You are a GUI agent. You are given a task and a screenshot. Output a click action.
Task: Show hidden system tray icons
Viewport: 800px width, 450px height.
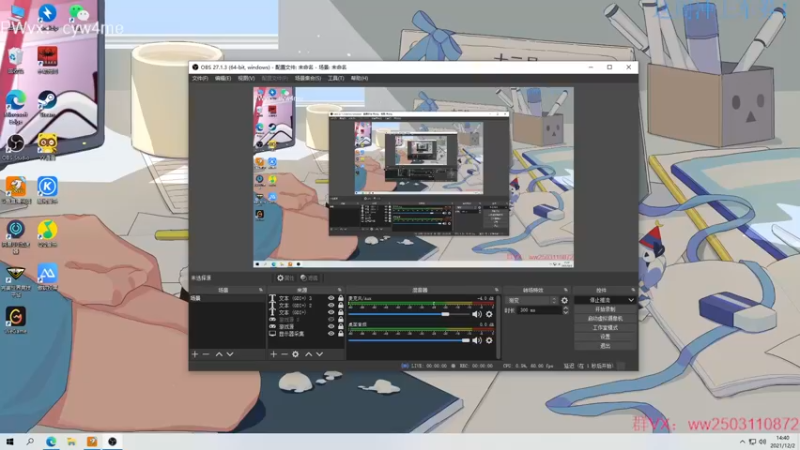click(742, 441)
